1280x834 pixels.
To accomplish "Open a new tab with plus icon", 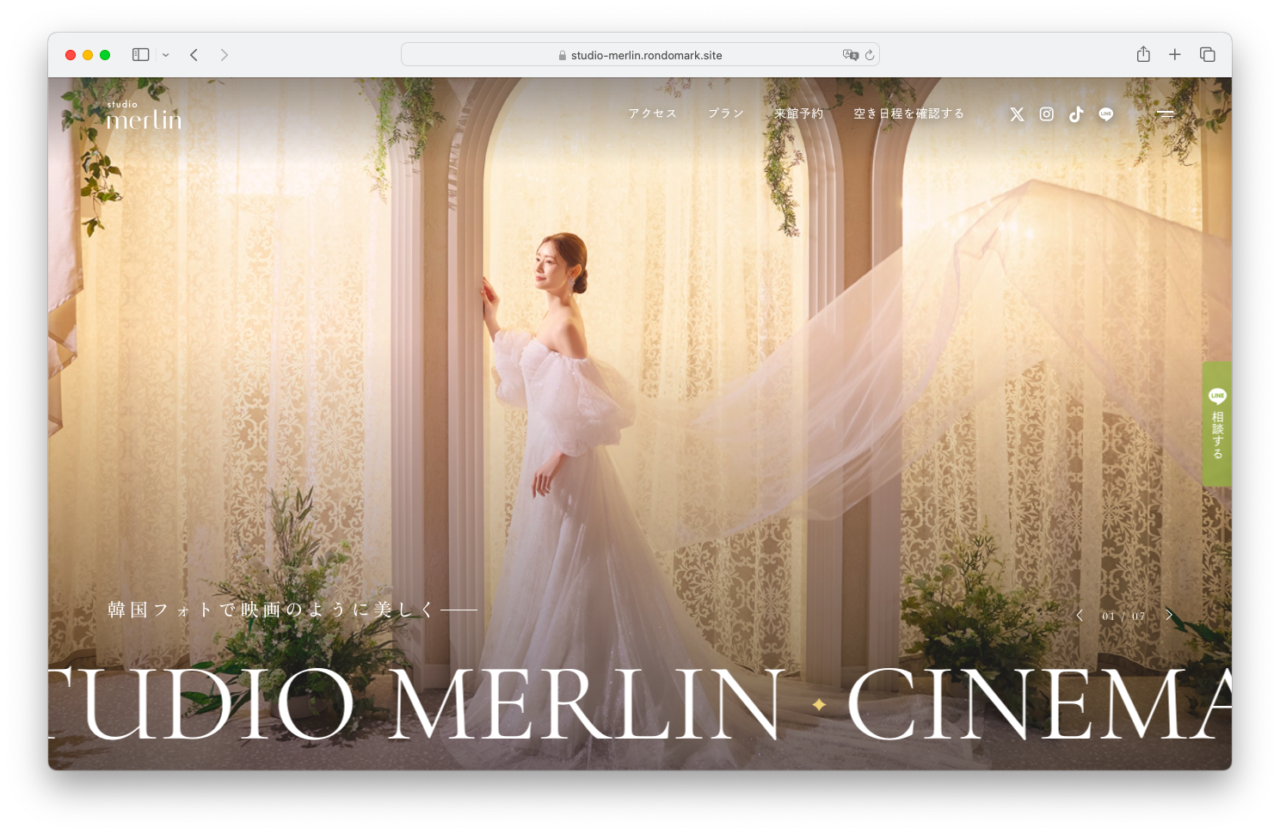I will (x=1175, y=55).
